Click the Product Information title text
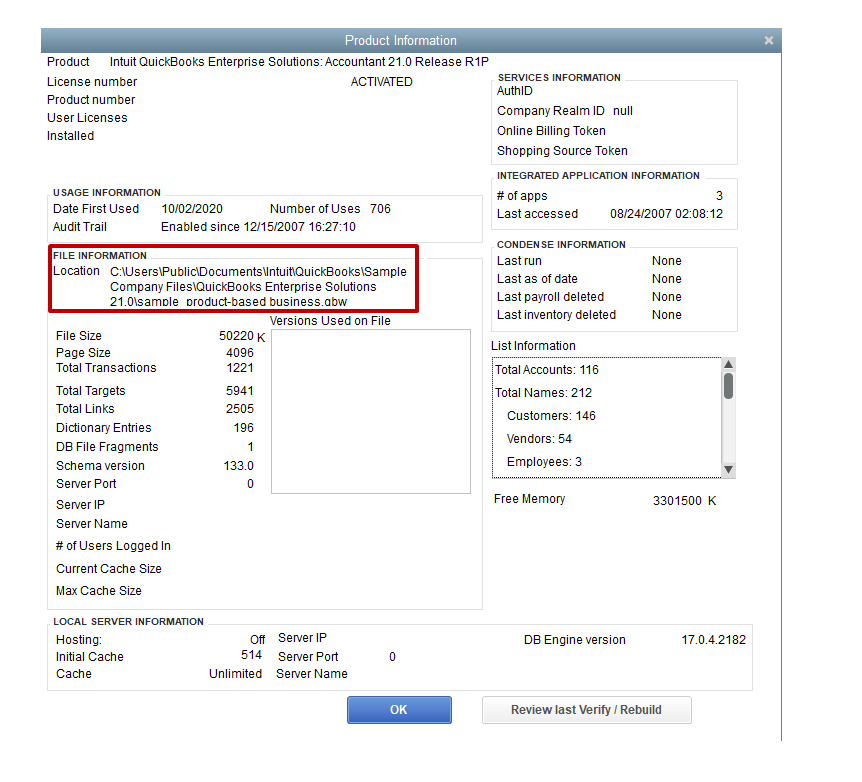This screenshot has height=782, width=862. pos(401,41)
